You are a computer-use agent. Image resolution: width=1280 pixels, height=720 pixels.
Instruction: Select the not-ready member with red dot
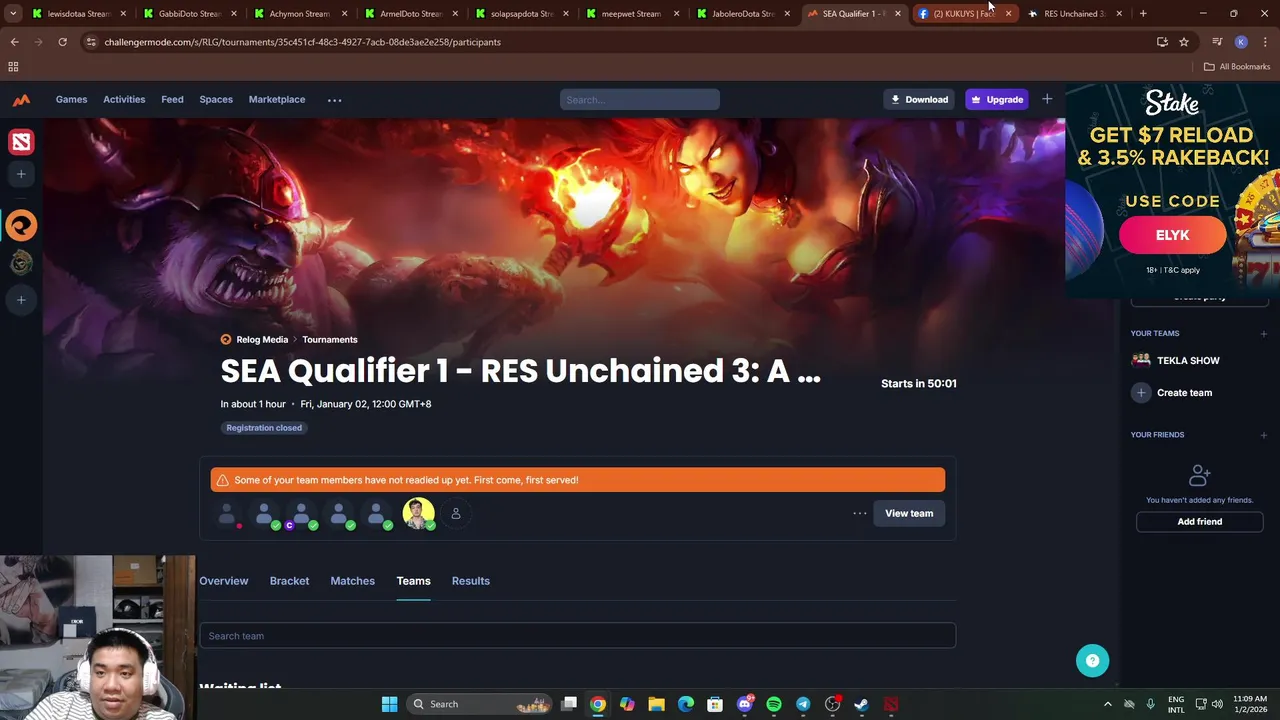click(x=227, y=514)
